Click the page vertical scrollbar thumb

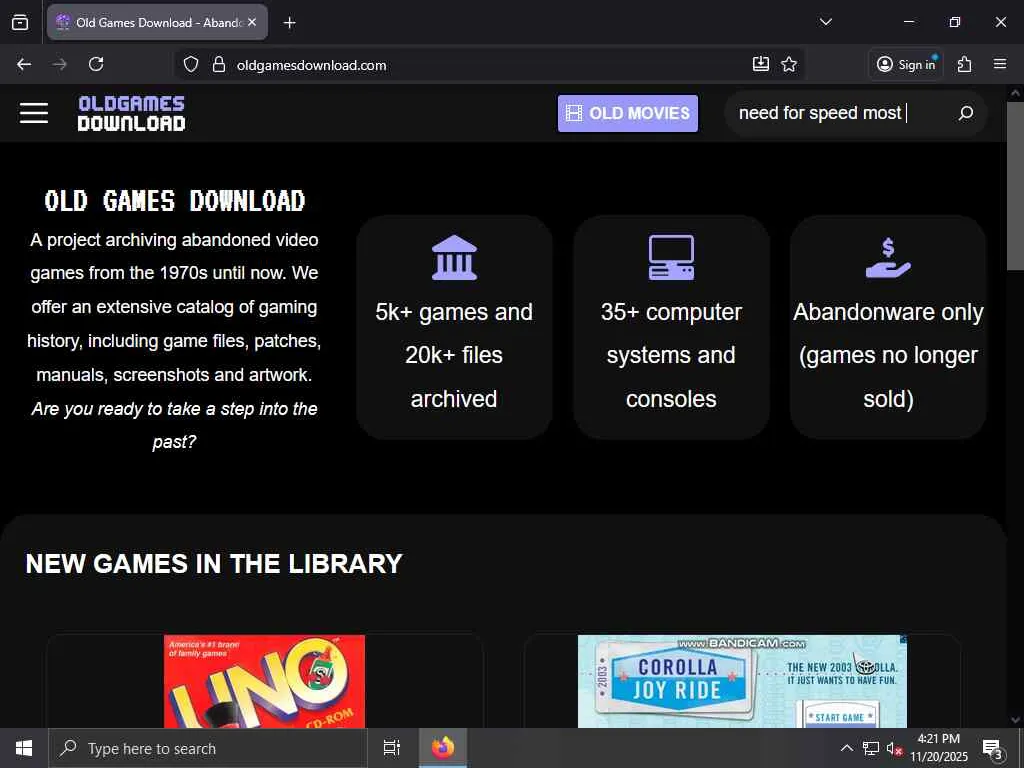[x=1015, y=186]
